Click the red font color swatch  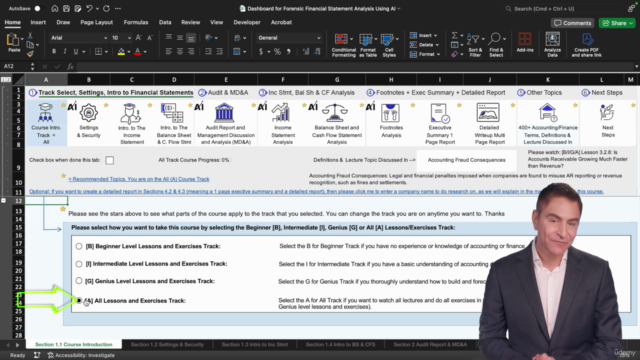pos(138,52)
